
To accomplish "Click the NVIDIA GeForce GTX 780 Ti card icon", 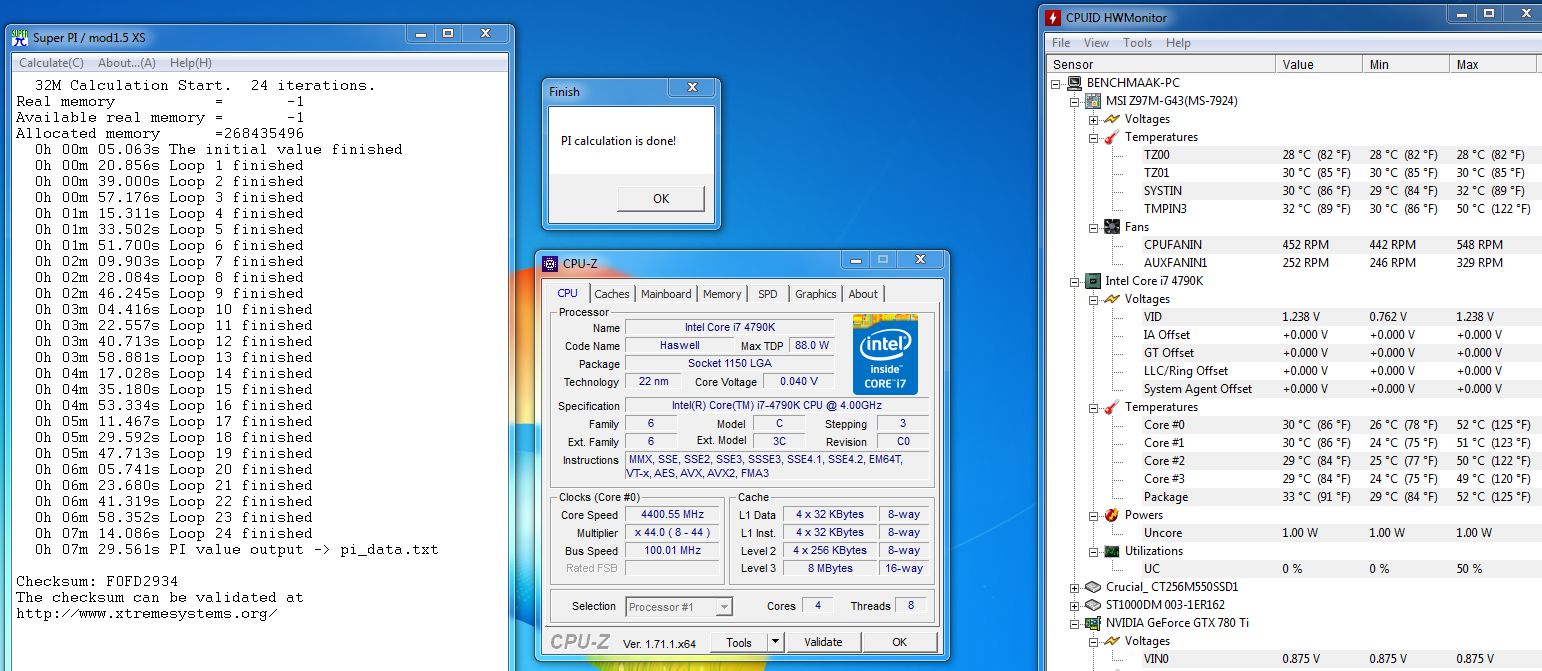I will pyautogui.click(x=1093, y=623).
